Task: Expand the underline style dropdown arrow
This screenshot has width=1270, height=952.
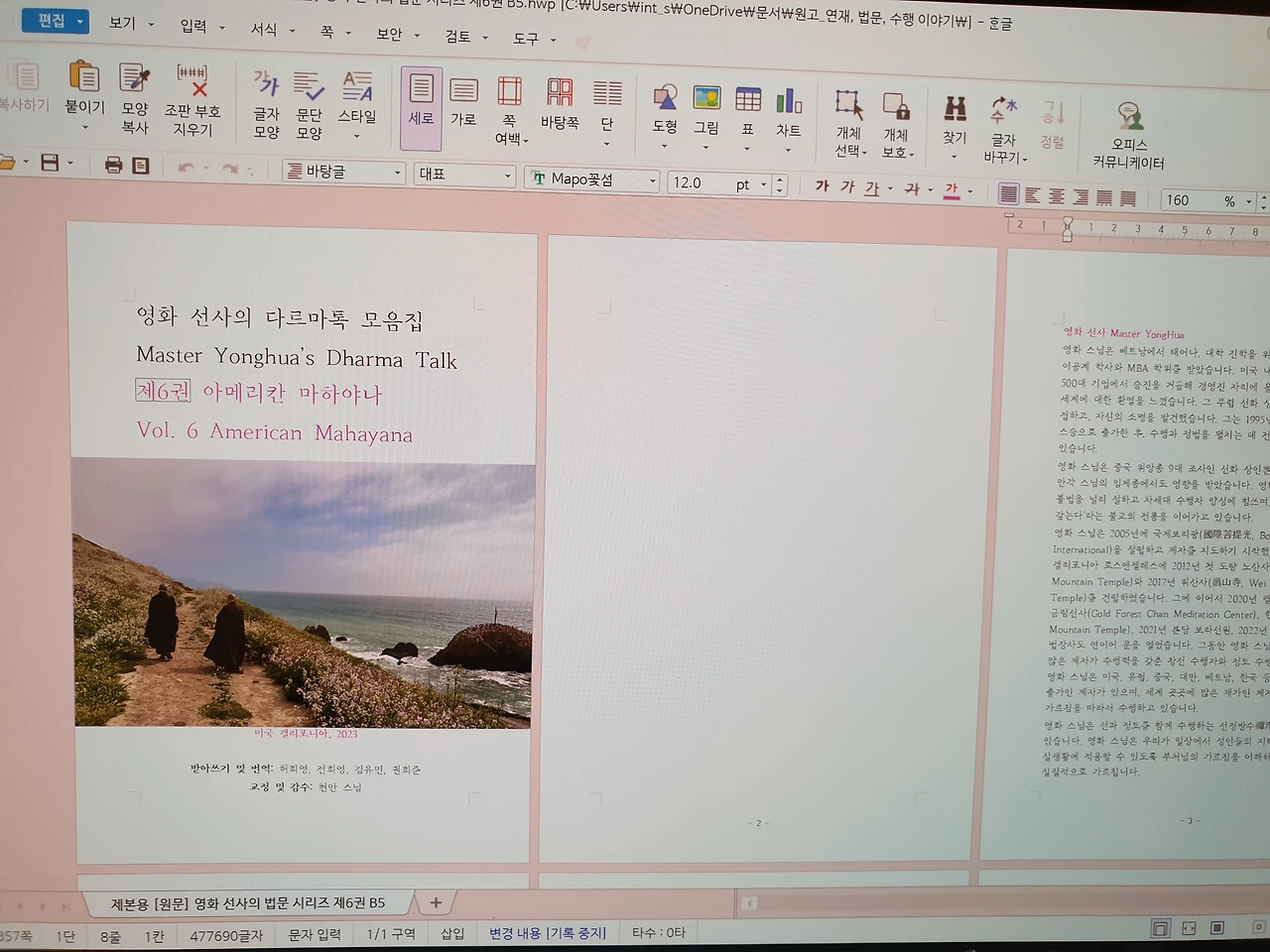Action: [890, 188]
